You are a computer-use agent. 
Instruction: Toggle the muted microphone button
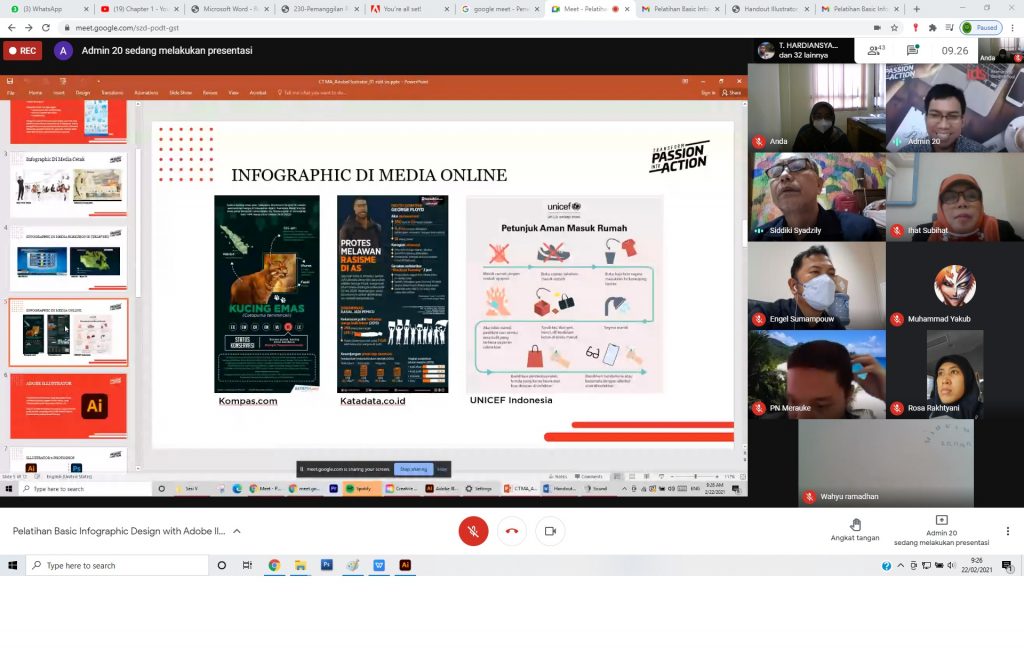click(x=473, y=531)
